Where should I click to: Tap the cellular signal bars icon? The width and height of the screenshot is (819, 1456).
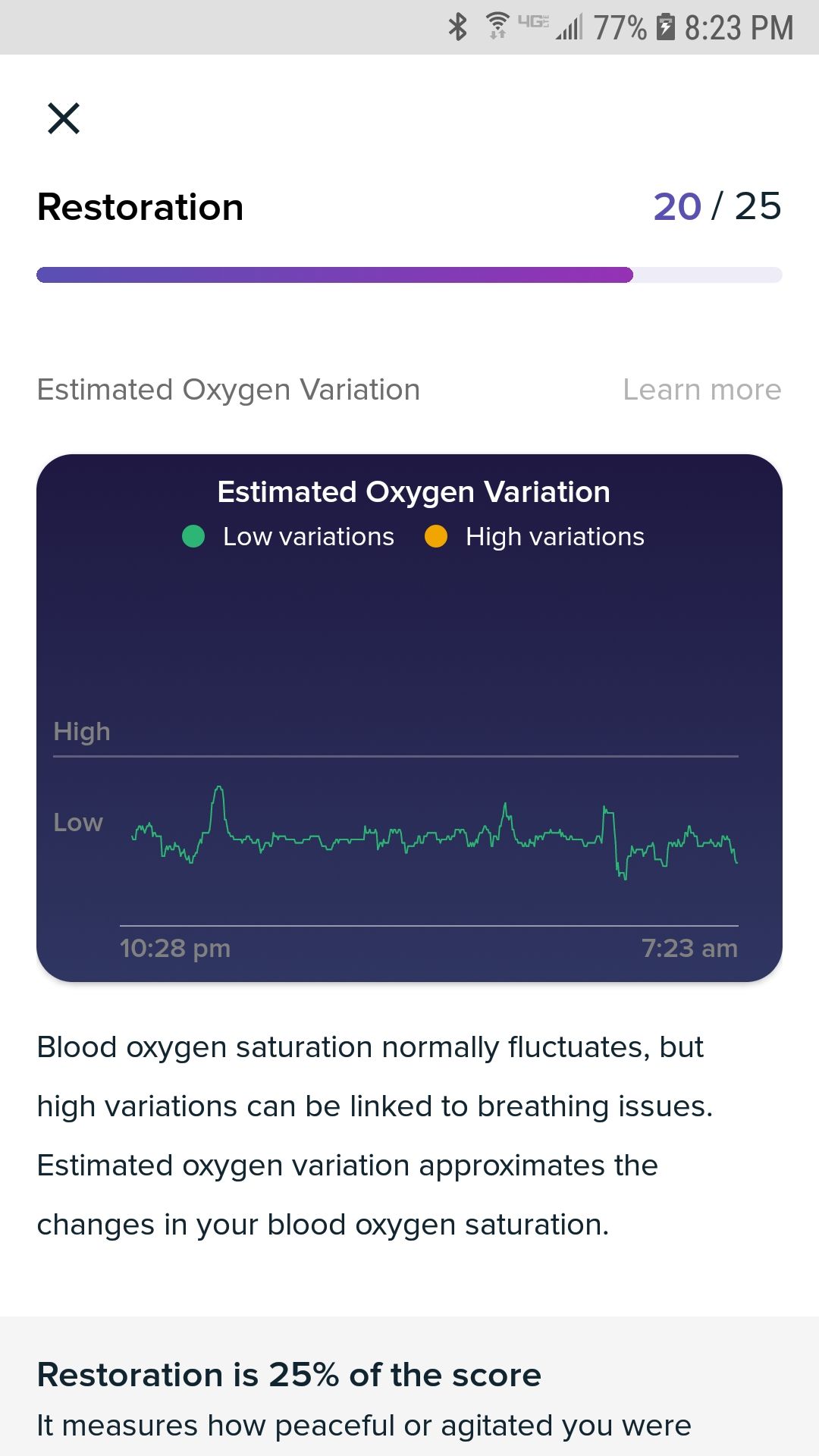(x=570, y=29)
